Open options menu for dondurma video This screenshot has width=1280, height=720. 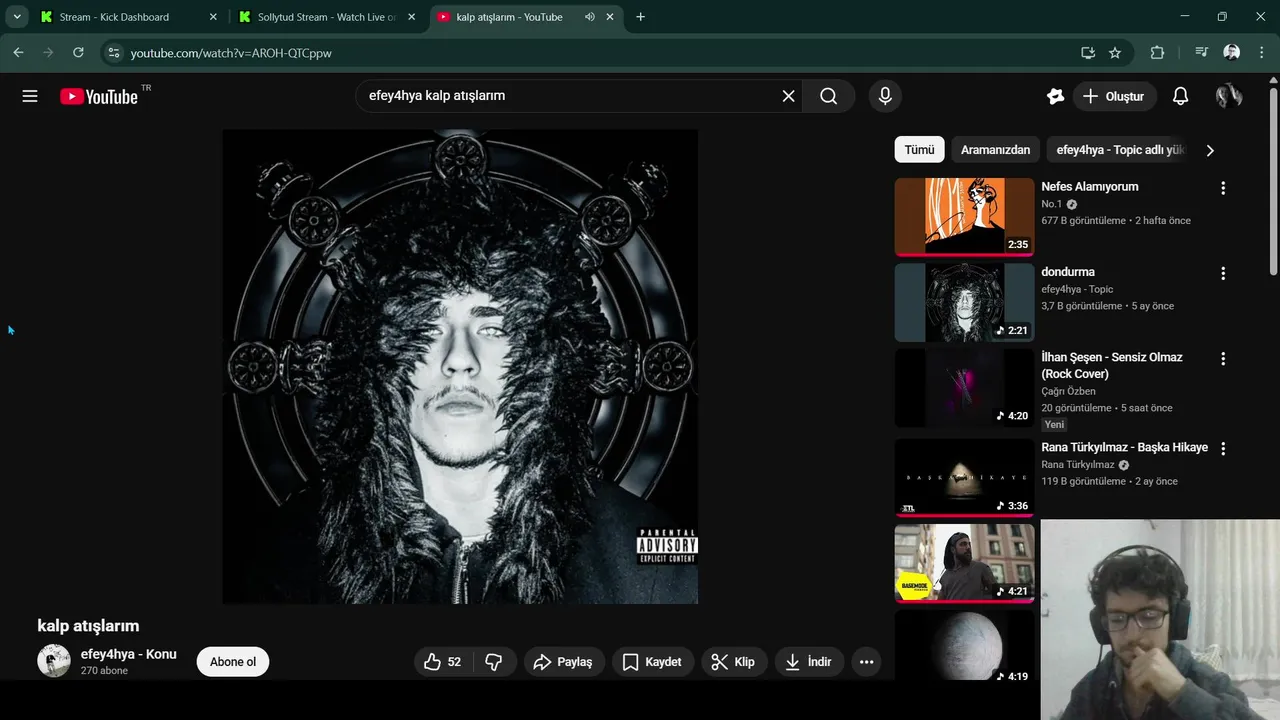(x=1222, y=273)
